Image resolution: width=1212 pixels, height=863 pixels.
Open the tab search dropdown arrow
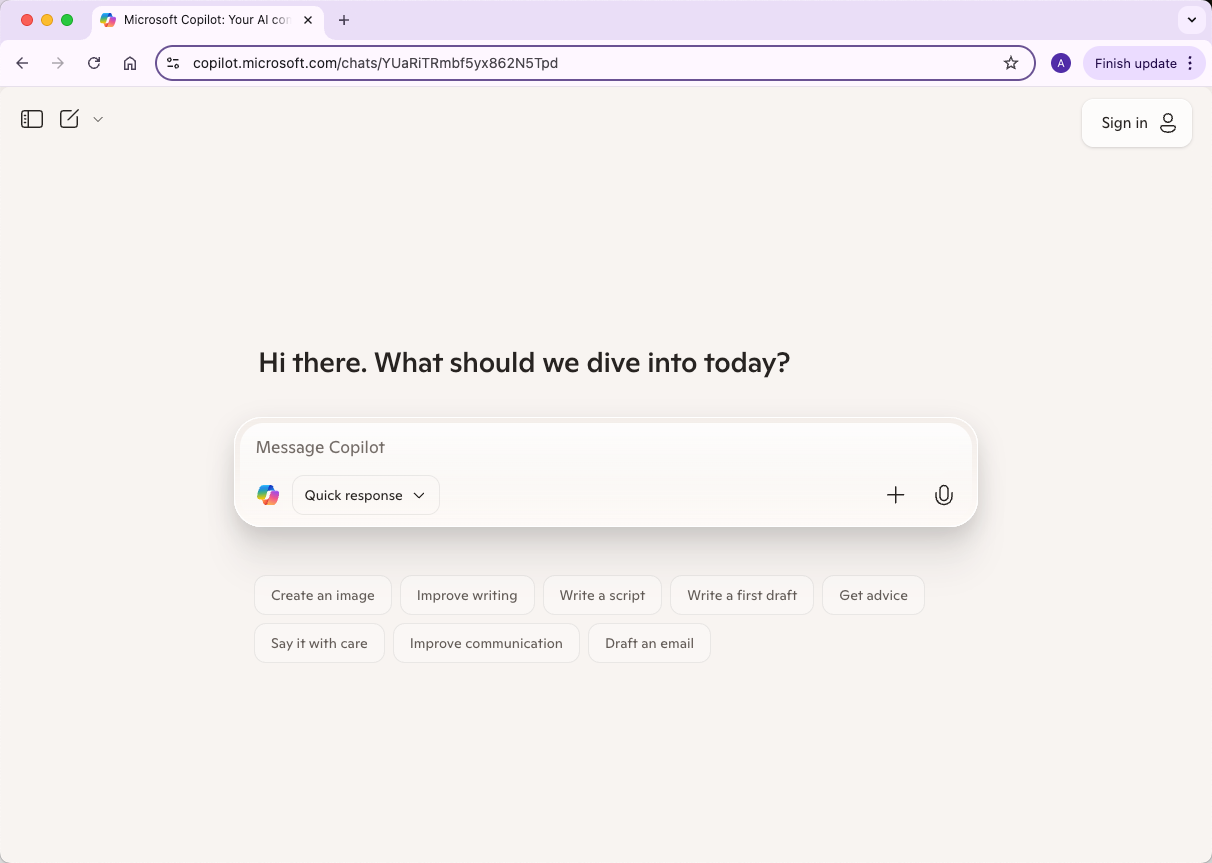1191,20
